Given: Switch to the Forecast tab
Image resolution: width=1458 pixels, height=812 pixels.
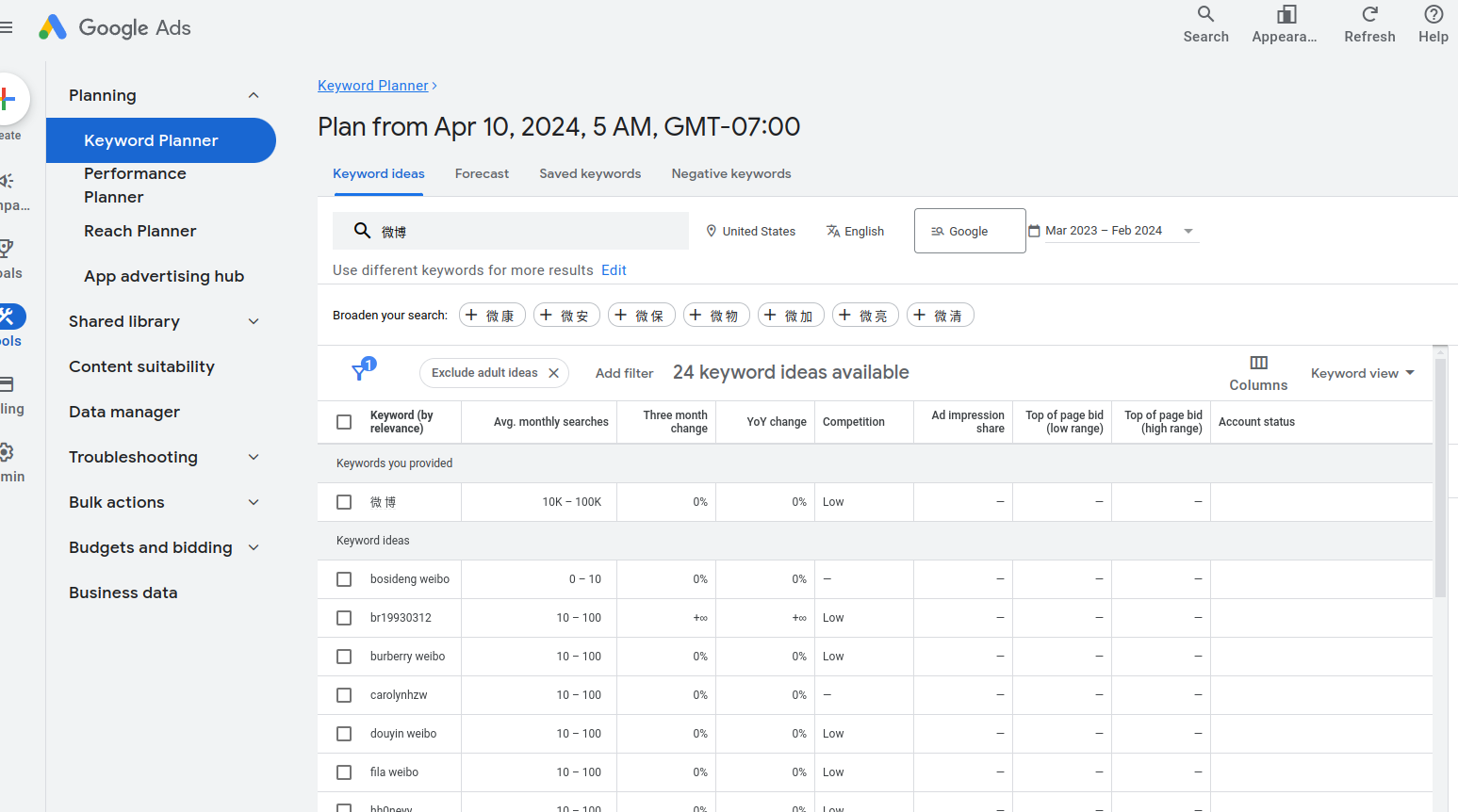Looking at the screenshot, I should pos(482,174).
